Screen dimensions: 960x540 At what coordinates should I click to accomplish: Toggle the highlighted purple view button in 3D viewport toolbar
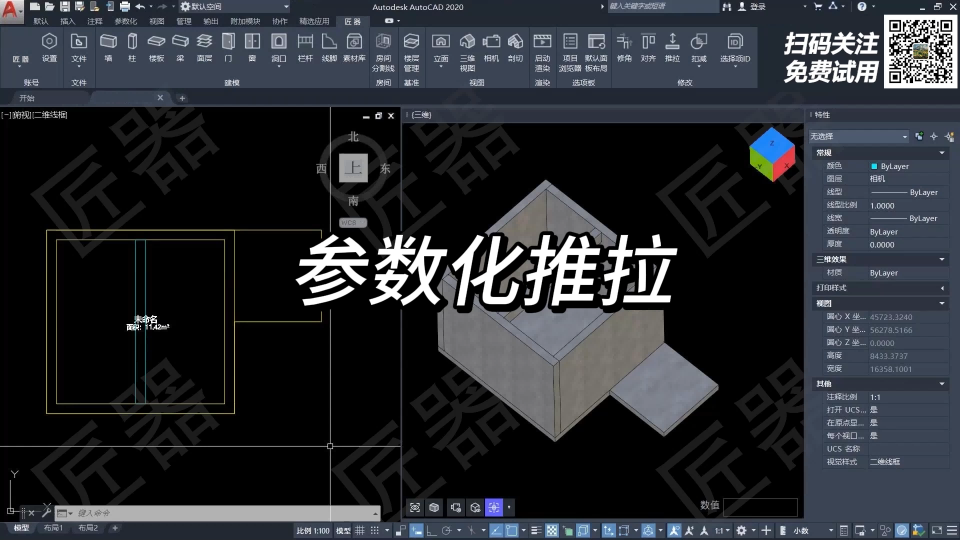click(x=494, y=507)
